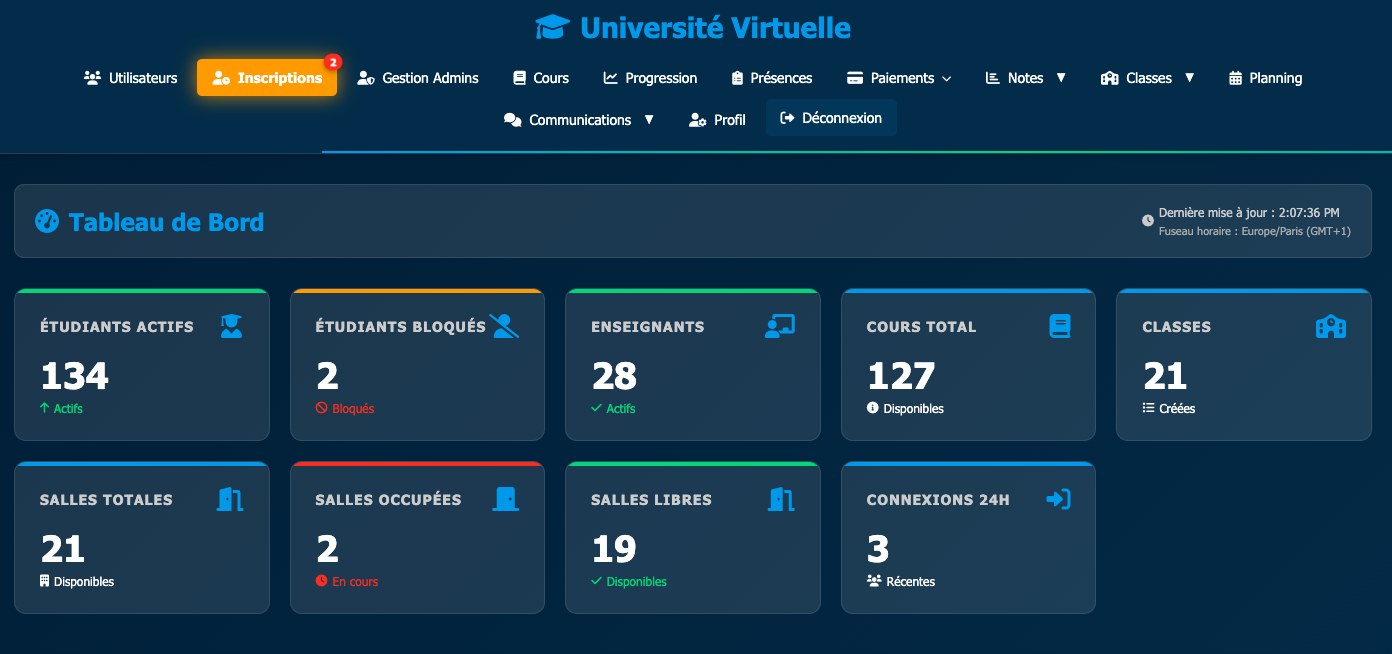Expand the Paiements dropdown menu
The height and width of the screenshot is (654, 1392).
click(898, 78)
